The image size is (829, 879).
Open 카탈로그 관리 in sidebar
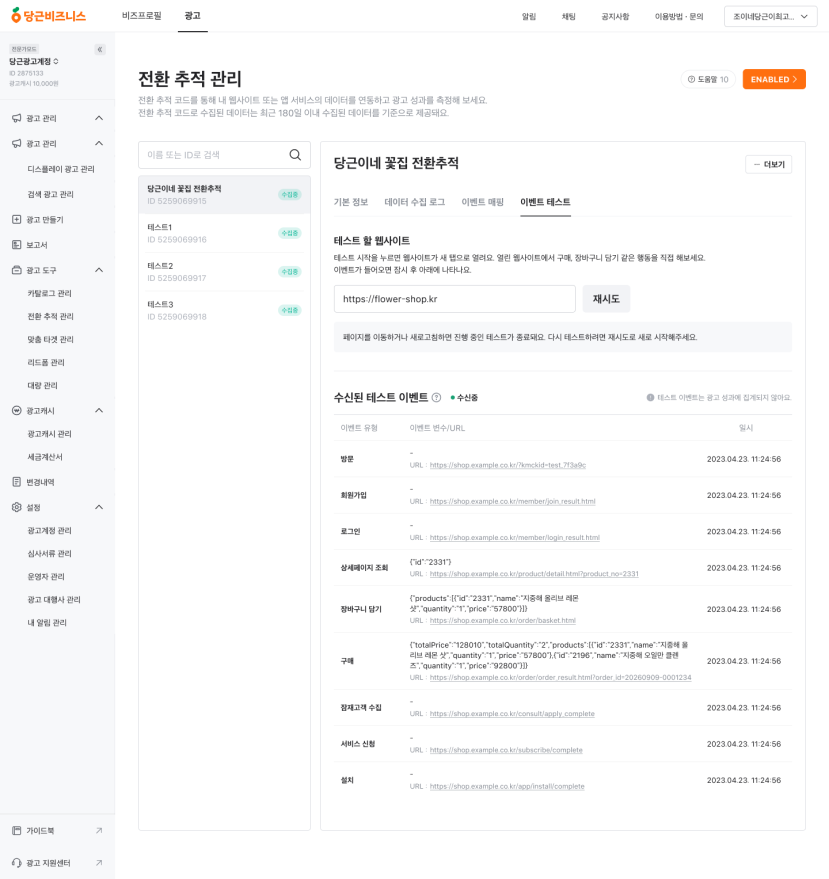[x=49, y=293]
